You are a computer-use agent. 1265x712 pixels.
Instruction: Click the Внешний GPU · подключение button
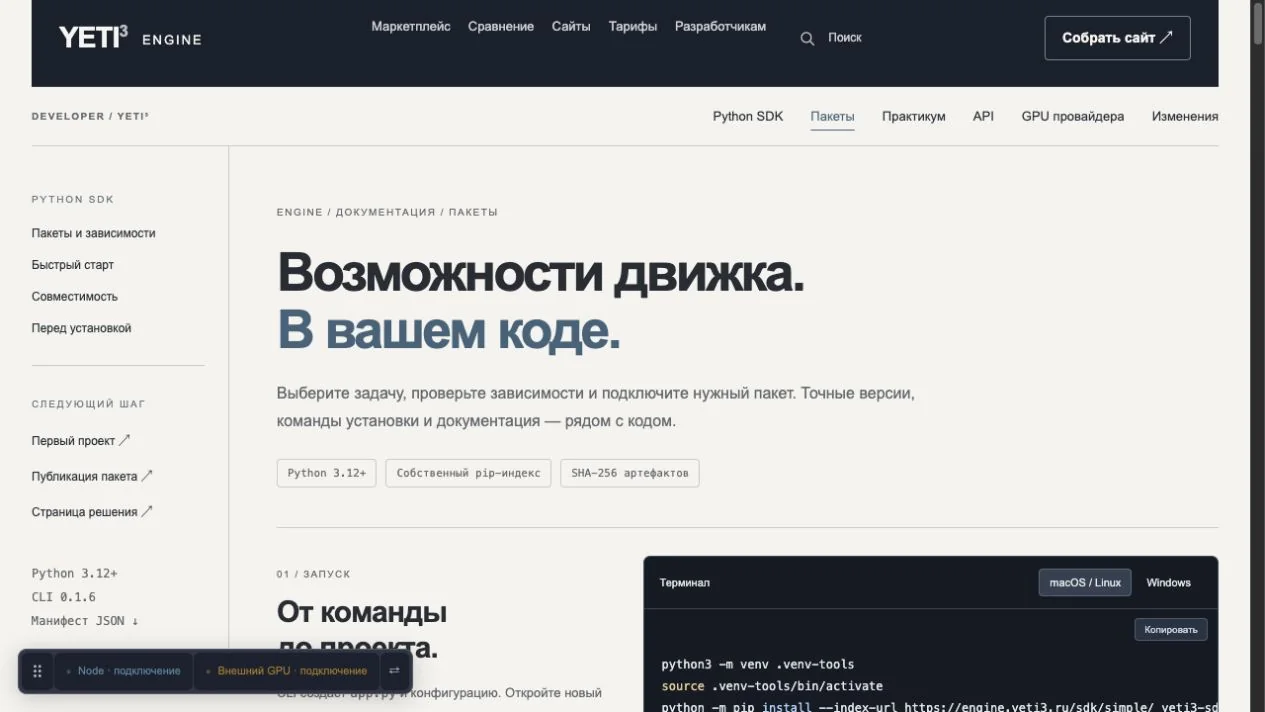[286, 671]
